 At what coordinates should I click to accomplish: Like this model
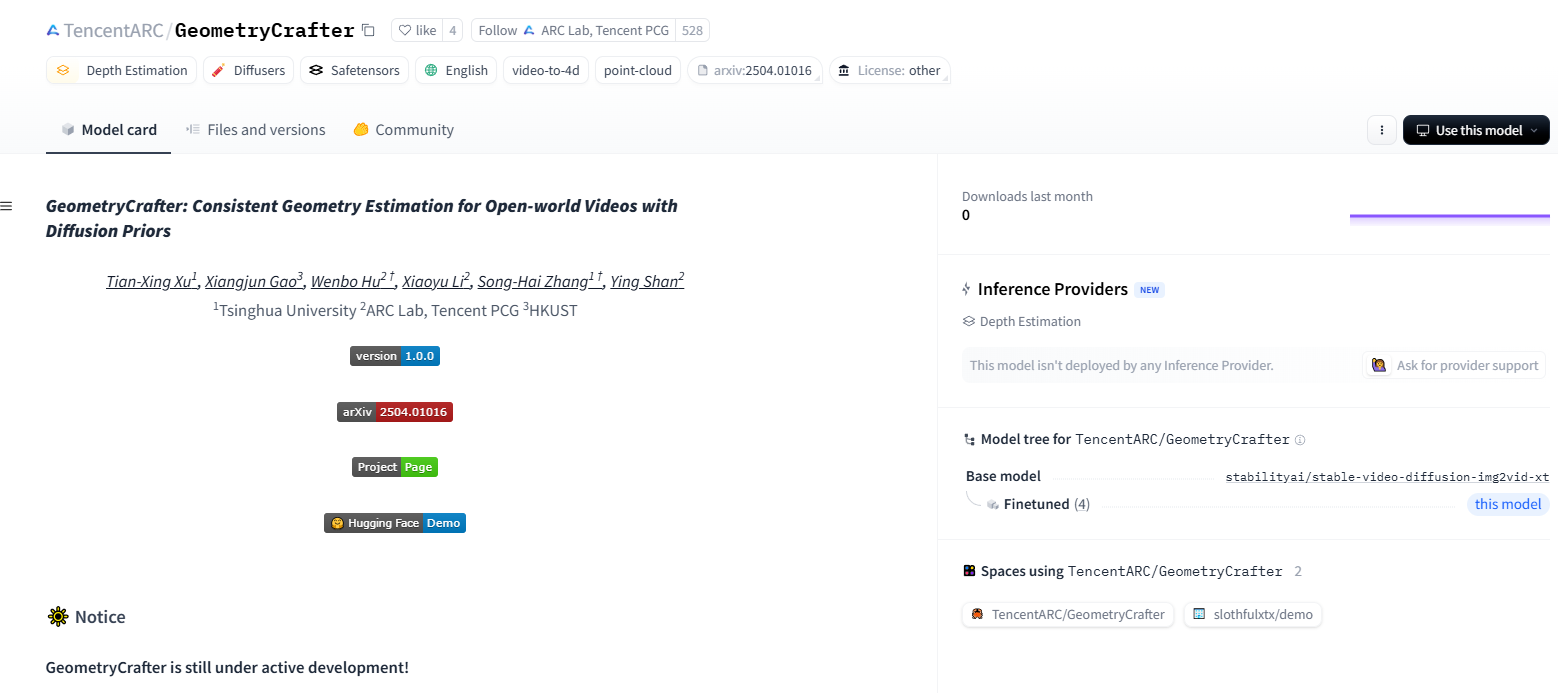pyautogui.click(x=417, y=30)
